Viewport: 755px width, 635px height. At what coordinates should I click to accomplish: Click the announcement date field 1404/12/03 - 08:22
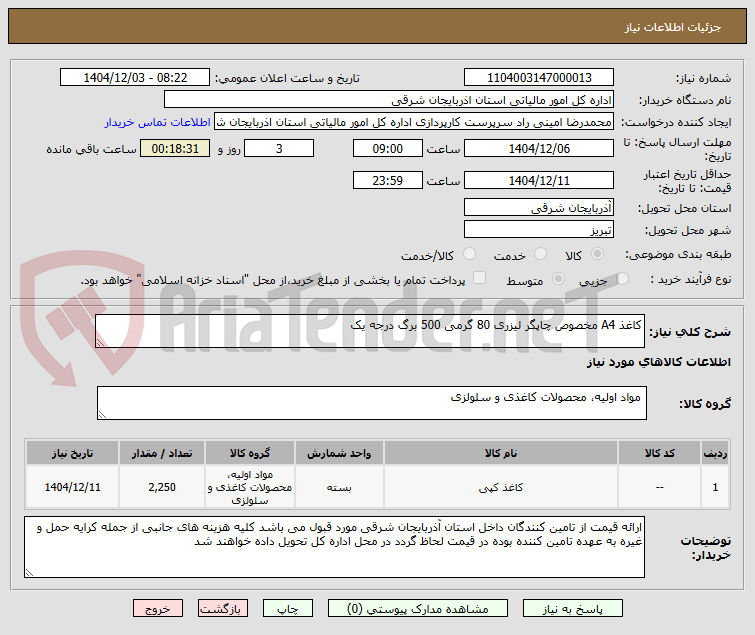coord(135,78)
